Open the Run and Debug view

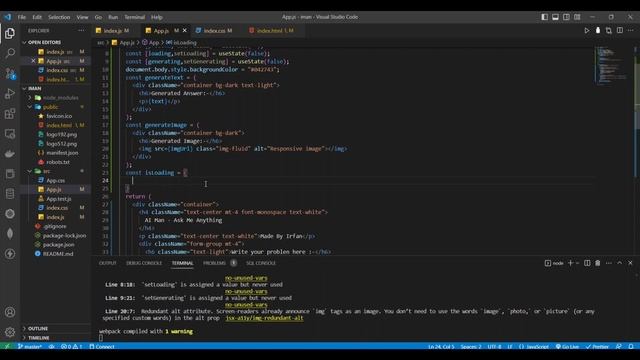[x=10, y=93]
